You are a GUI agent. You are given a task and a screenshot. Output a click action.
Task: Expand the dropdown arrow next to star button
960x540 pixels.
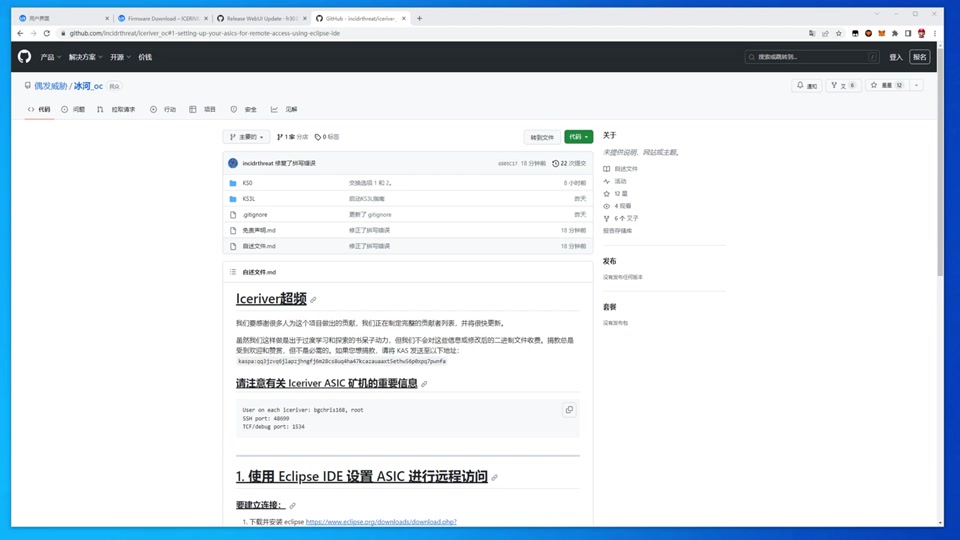tap(917, 86)
